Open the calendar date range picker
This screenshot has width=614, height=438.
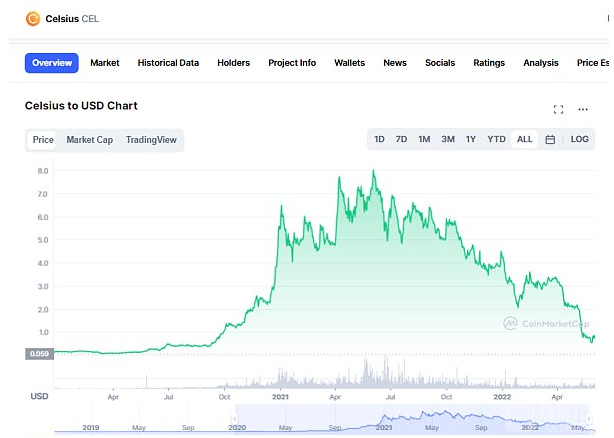coord(550,139)
